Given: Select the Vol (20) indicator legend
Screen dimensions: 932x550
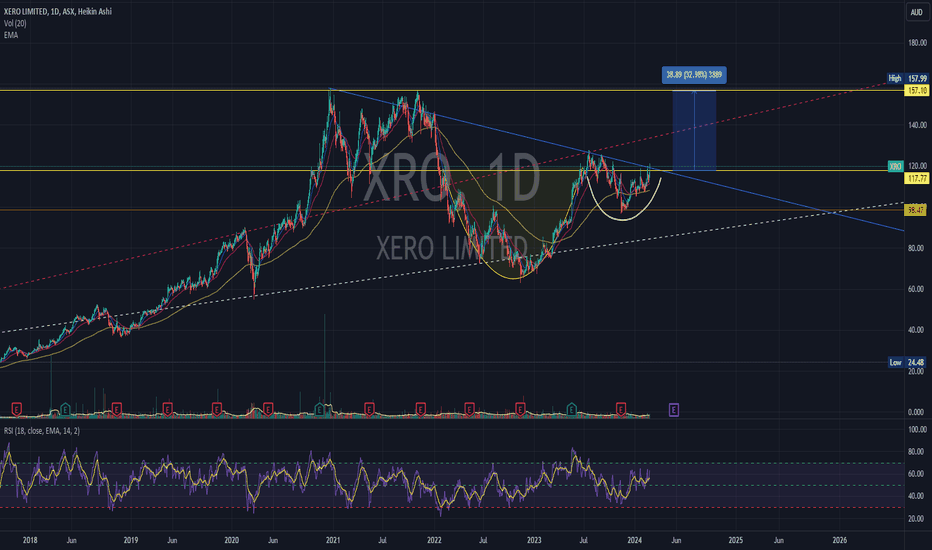Looking at the screenshot, I should click(15, 23).
